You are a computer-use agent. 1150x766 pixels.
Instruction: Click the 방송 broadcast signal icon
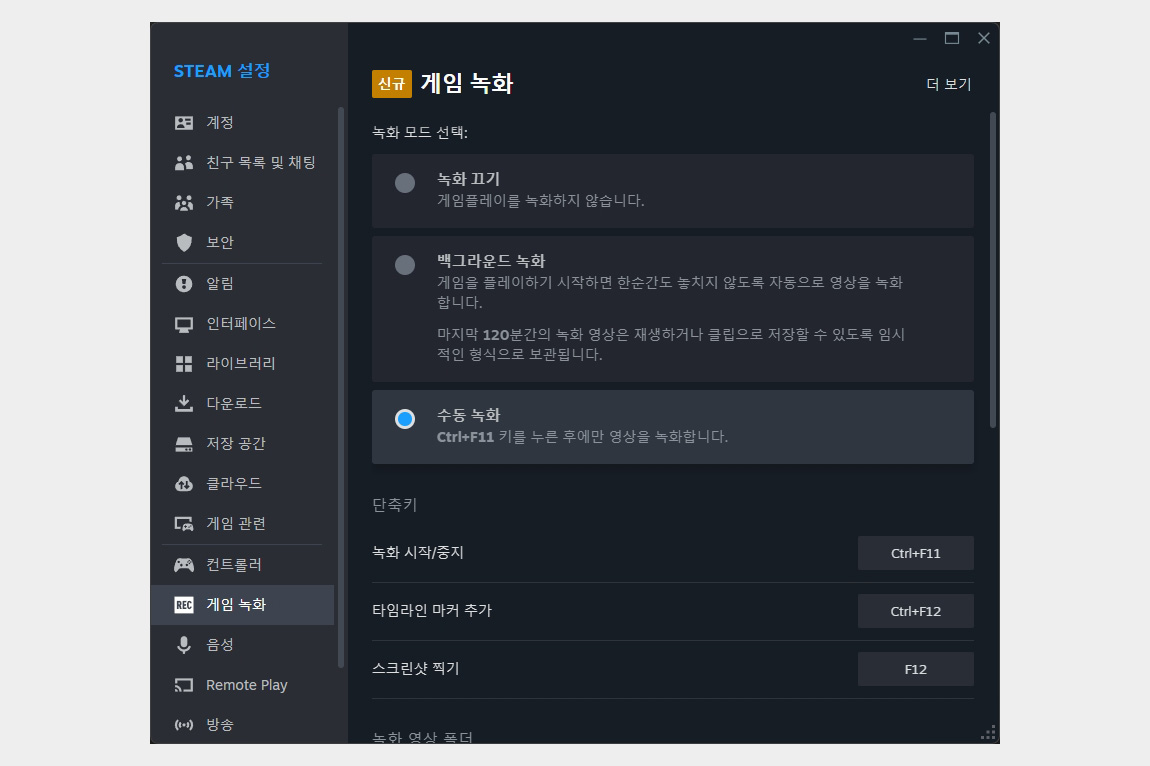coord(184,725)
